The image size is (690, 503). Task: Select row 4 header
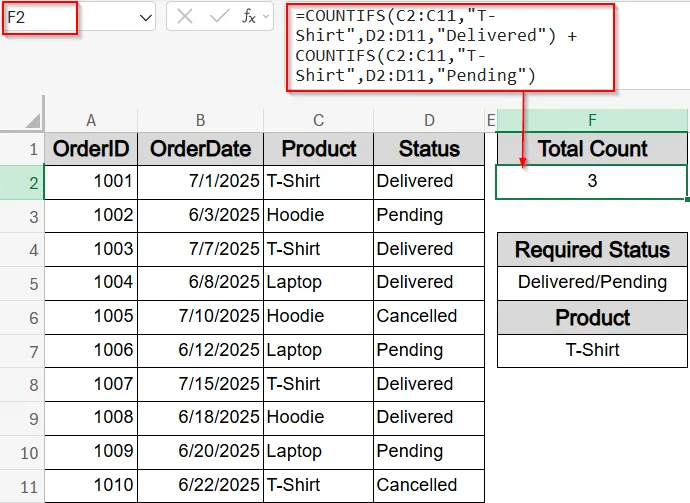(x=22, y=250)
